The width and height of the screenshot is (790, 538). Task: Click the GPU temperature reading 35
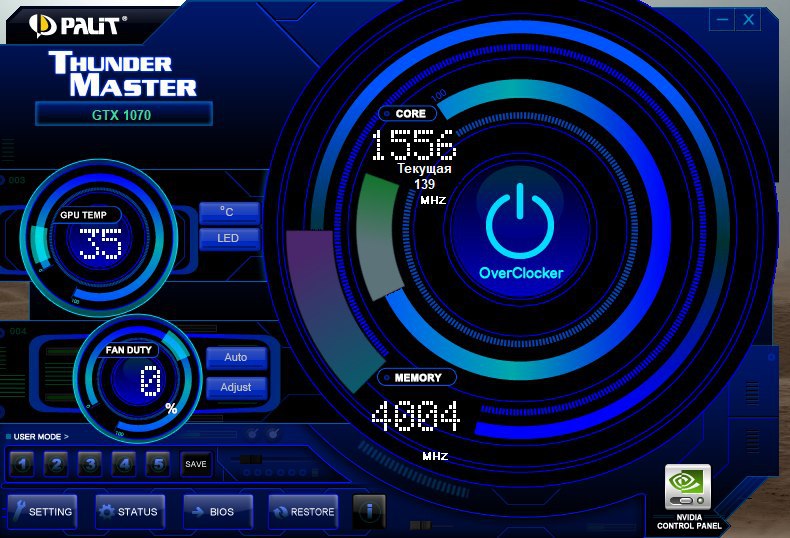point(101,243)
